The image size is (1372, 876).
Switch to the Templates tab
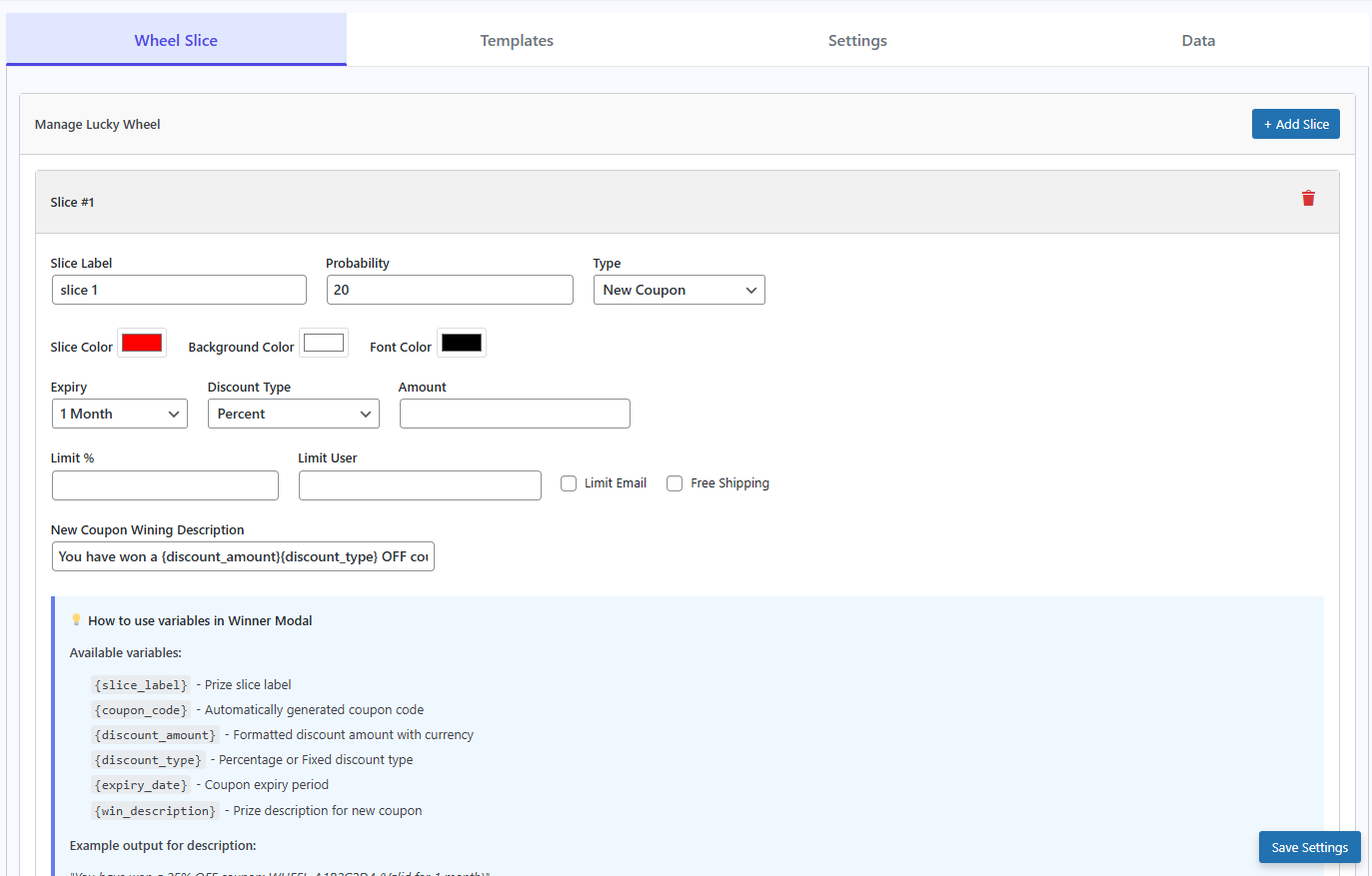517,41
